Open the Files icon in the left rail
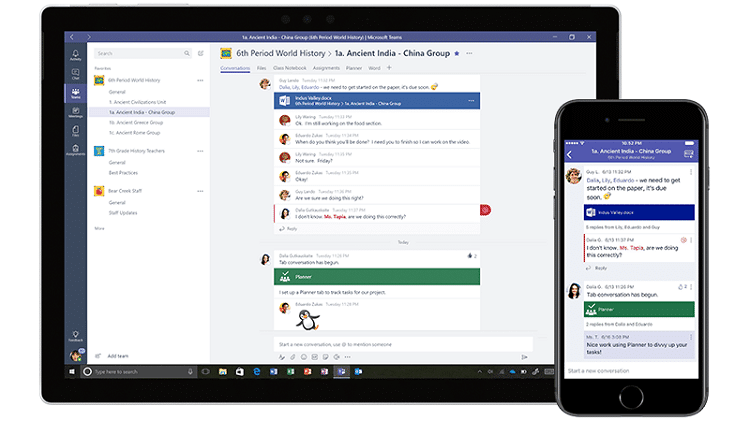 (x=76, y=131)
